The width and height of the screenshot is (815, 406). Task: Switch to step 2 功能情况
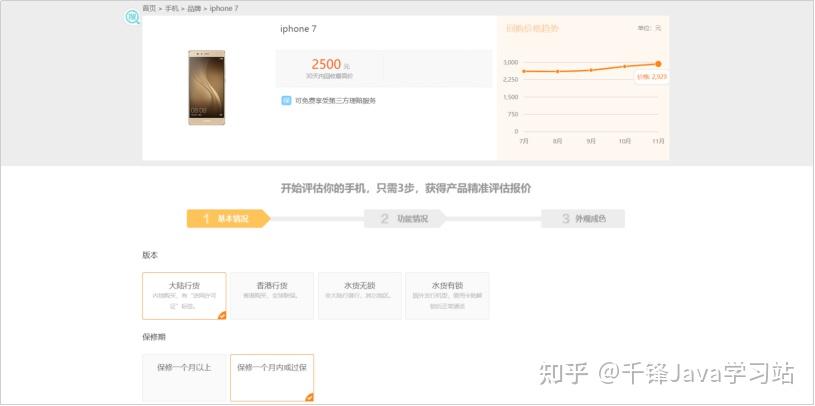click(x=405, y=219)
